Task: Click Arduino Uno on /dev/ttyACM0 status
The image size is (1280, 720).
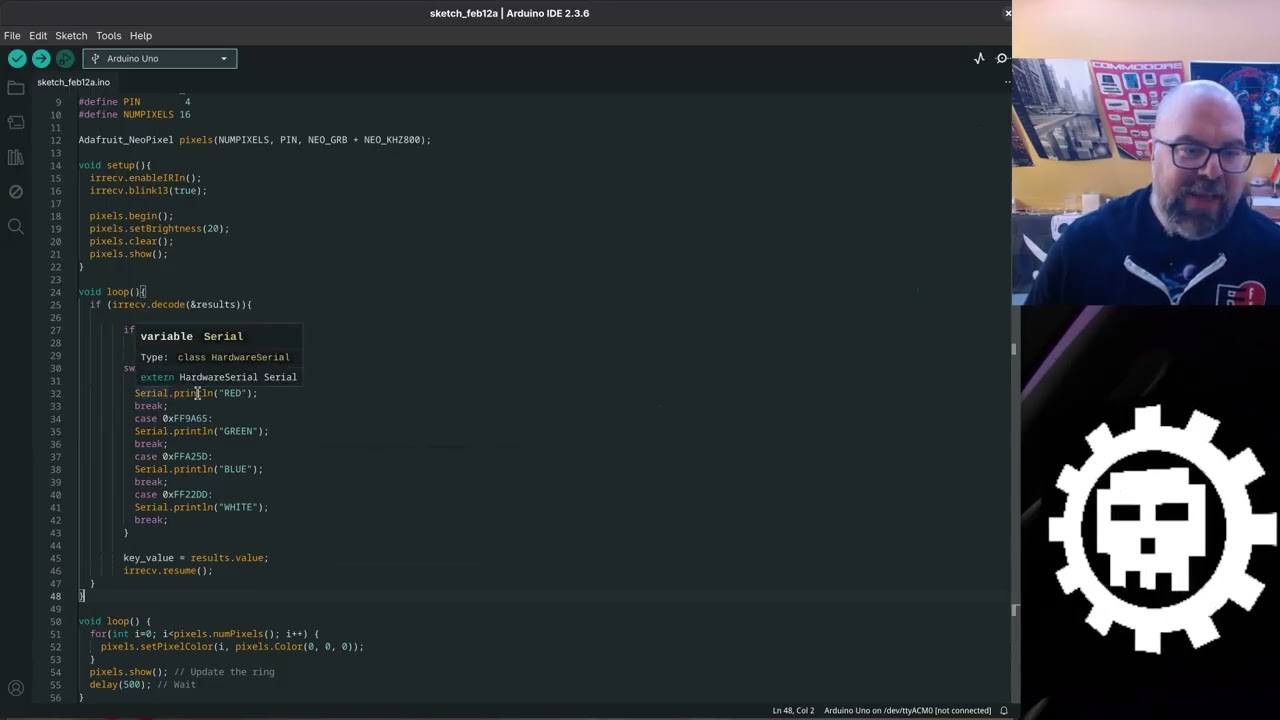Action: [x=907, y=711]
